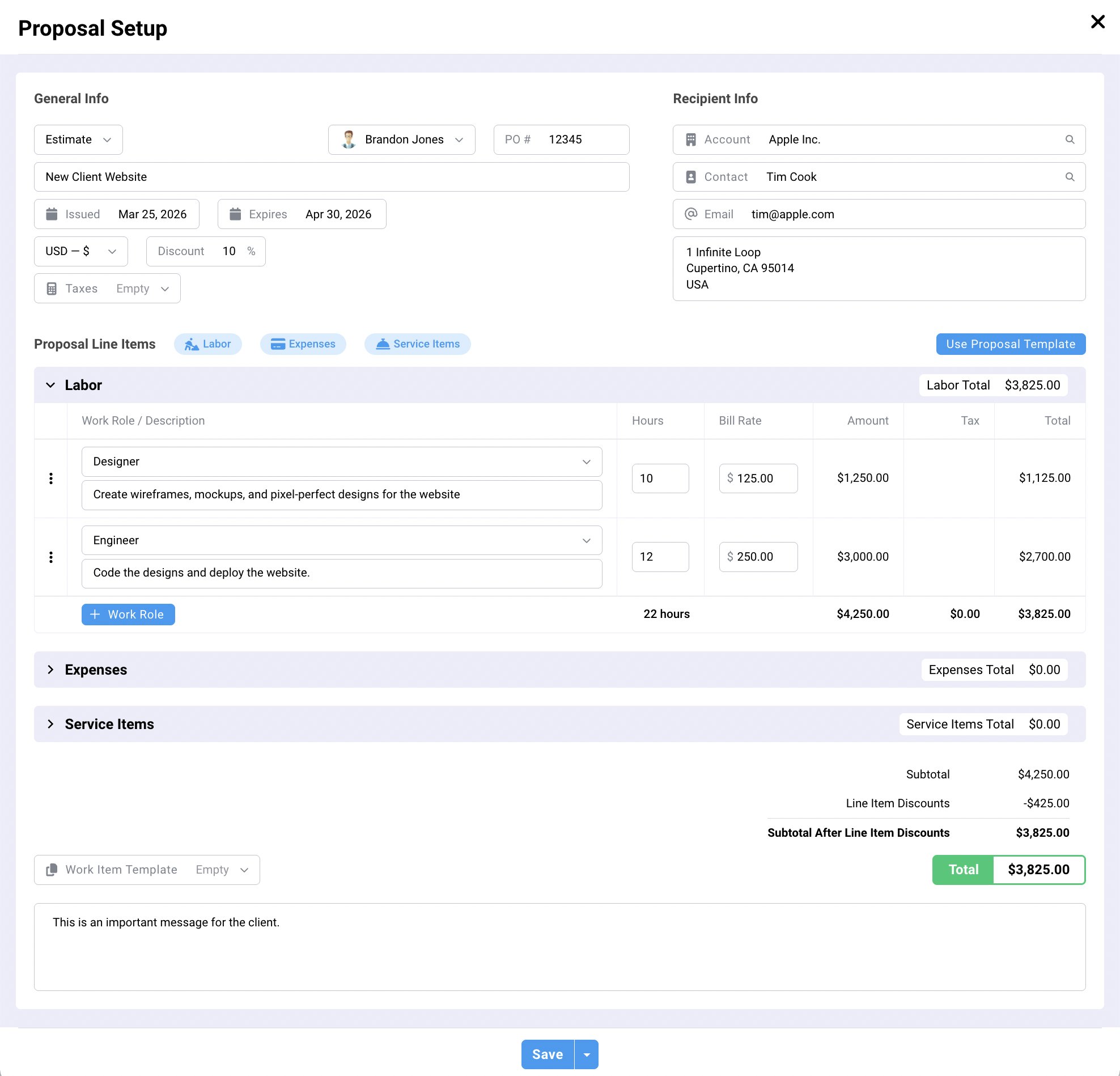The image size is (1120, 1076).
Task: Click the Use Proposal Template button
Action: [x=1009, y=344]
